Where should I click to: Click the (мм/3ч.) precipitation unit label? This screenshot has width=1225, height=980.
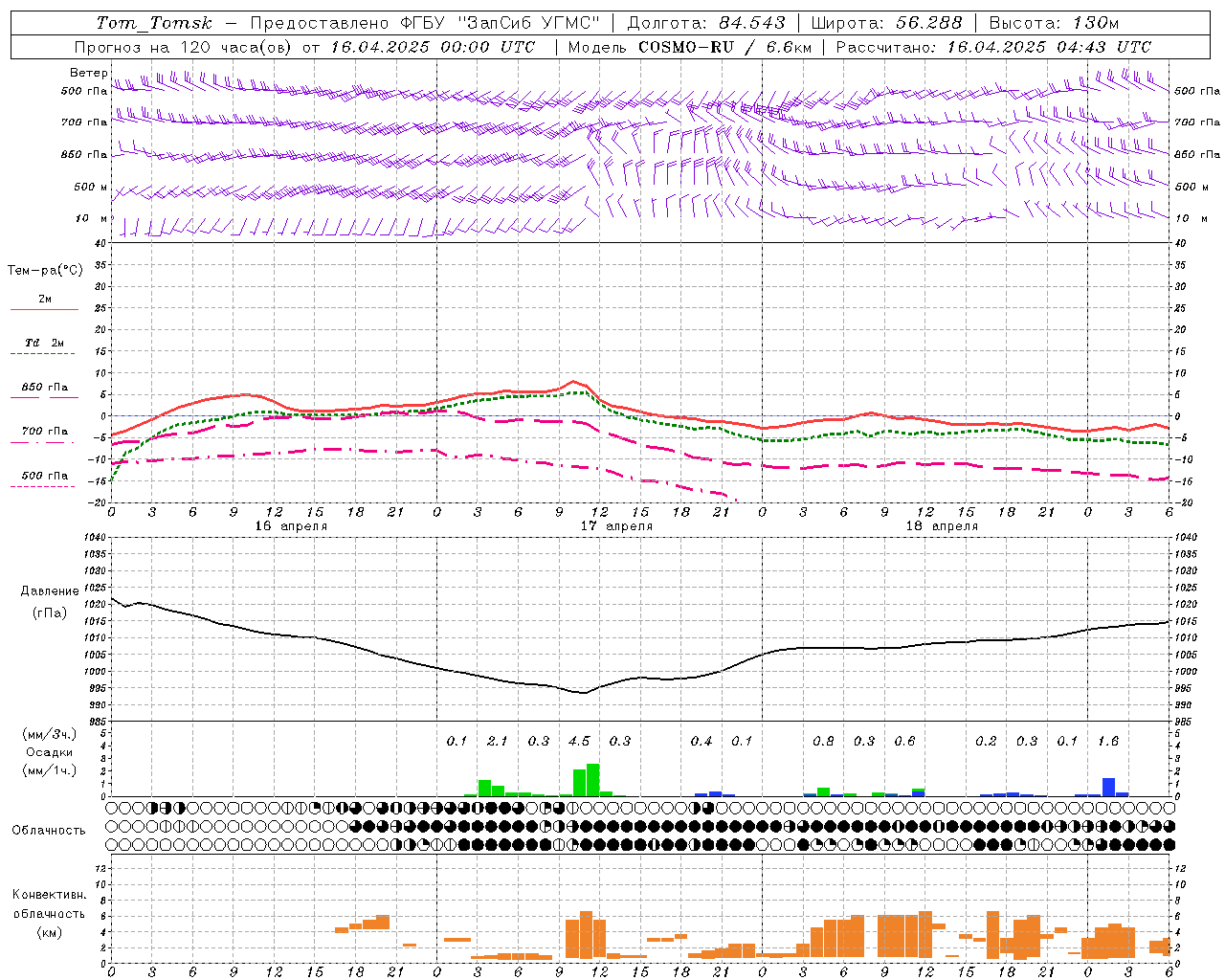click(x=50, y=734)
